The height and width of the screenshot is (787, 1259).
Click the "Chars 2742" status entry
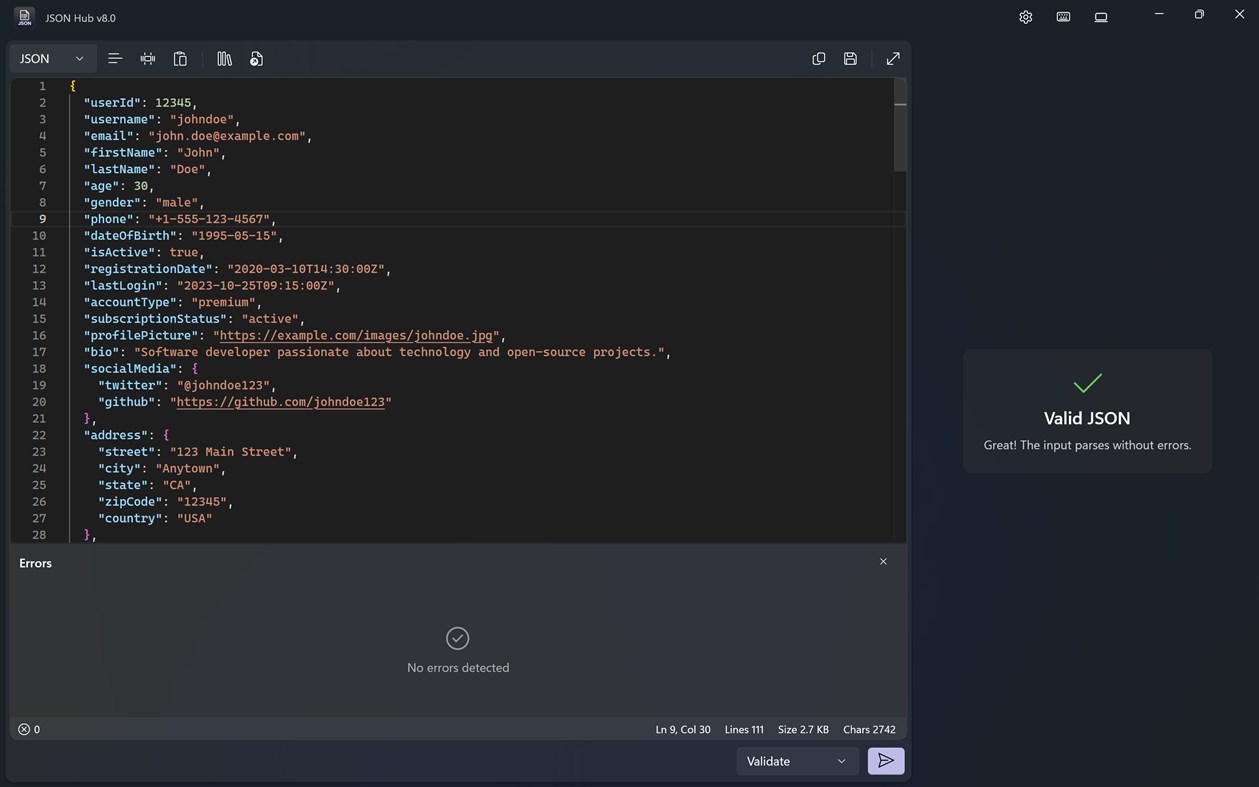tap(869, 729)
